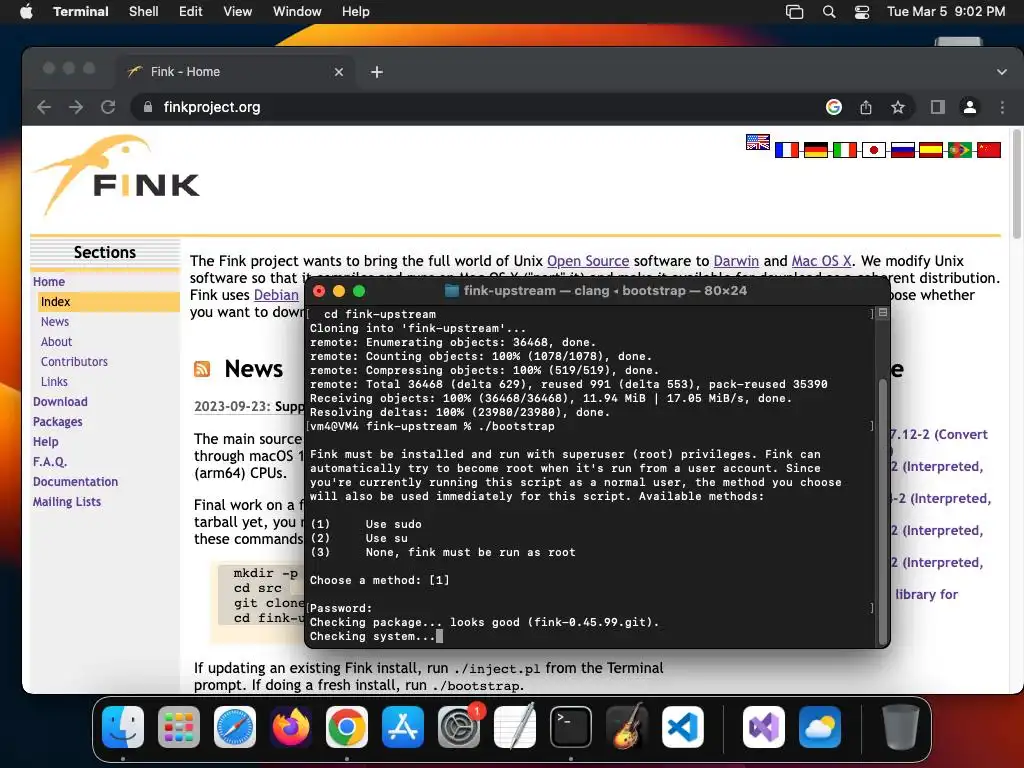This screenshot has width=1024, height=768.
Task: Open Chrome three-dot menu
Action: [1002, 107]
